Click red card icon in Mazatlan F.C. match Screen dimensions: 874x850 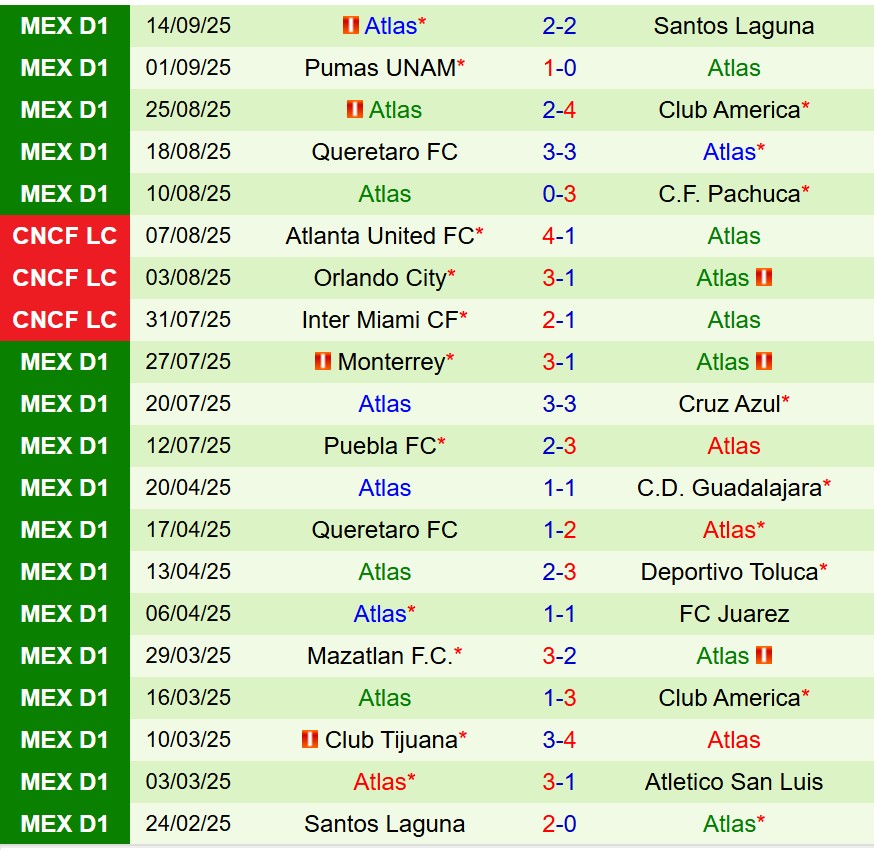coord(764,656)
